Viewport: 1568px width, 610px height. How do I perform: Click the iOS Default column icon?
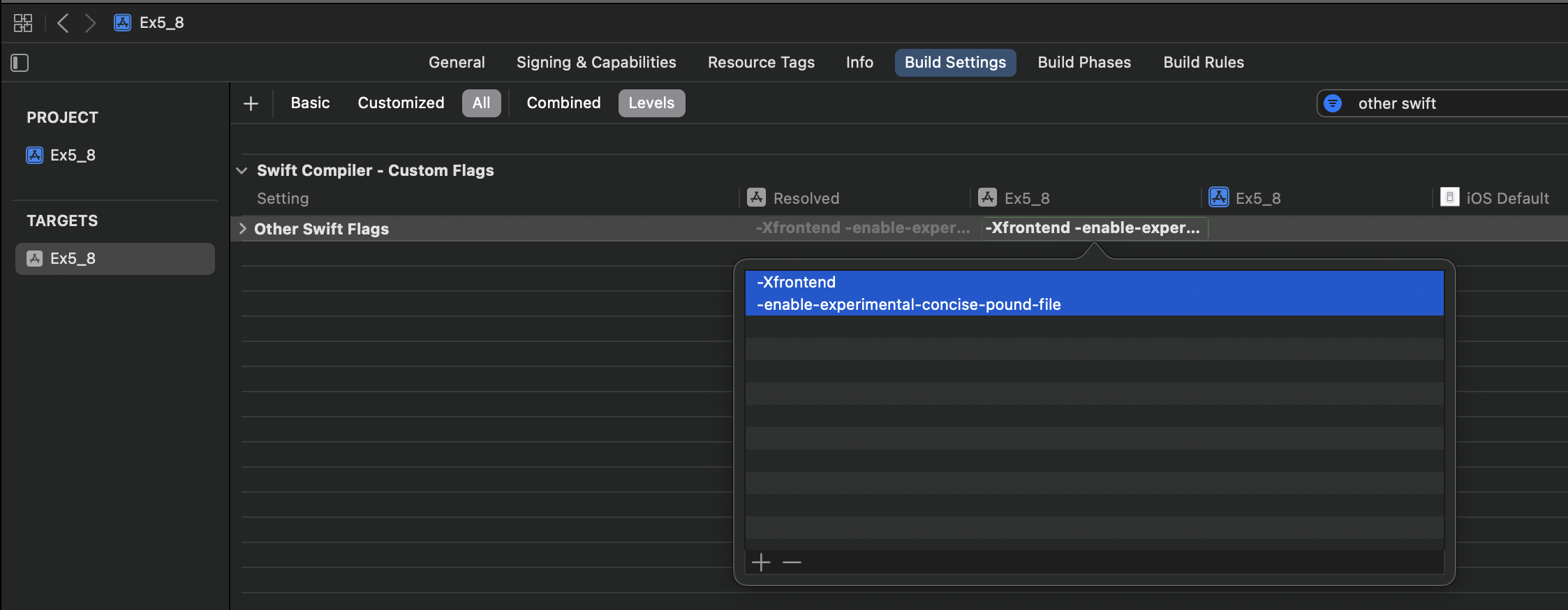point(1450,198)
